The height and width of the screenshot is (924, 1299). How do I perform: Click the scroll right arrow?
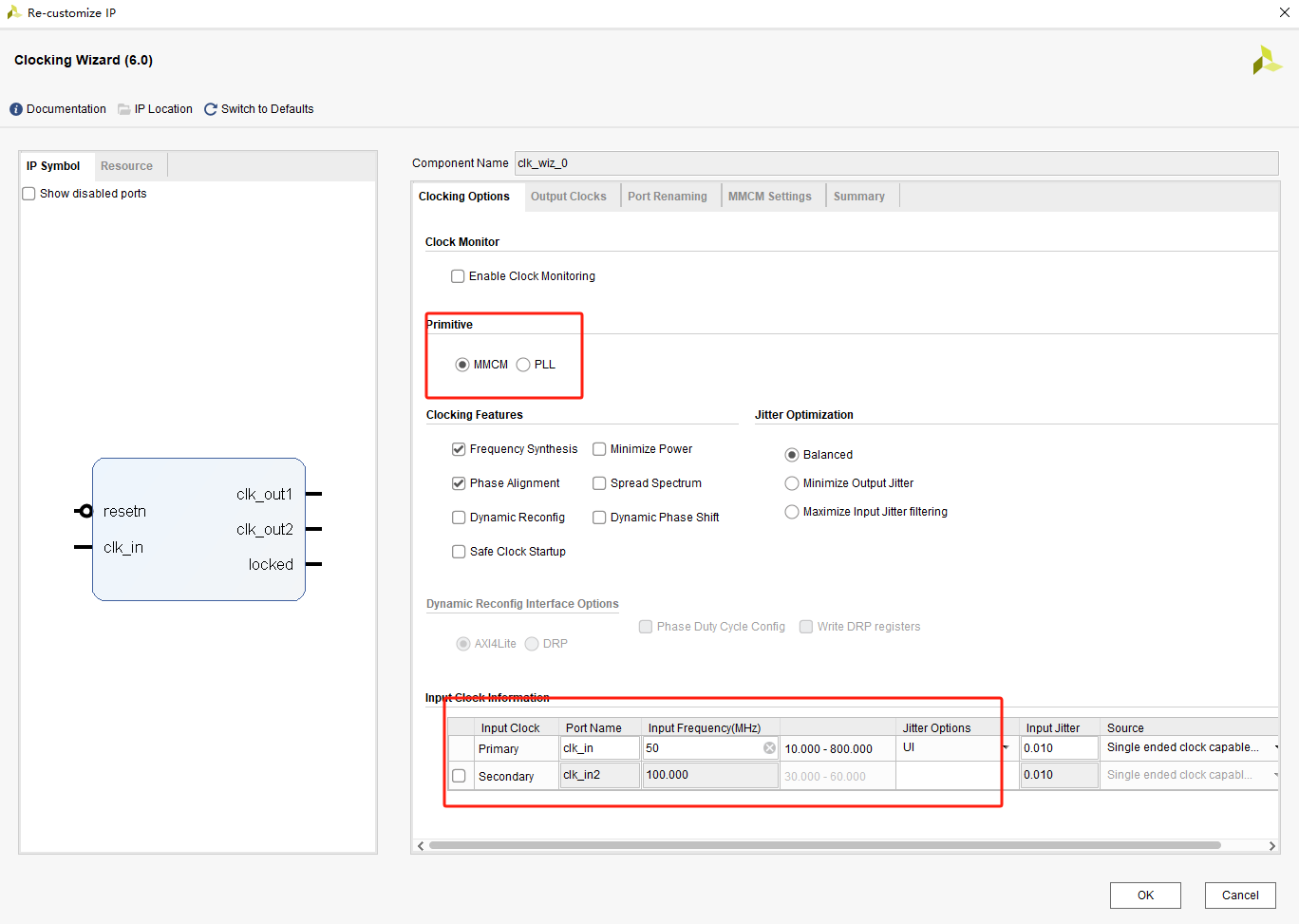[1271, 845]
